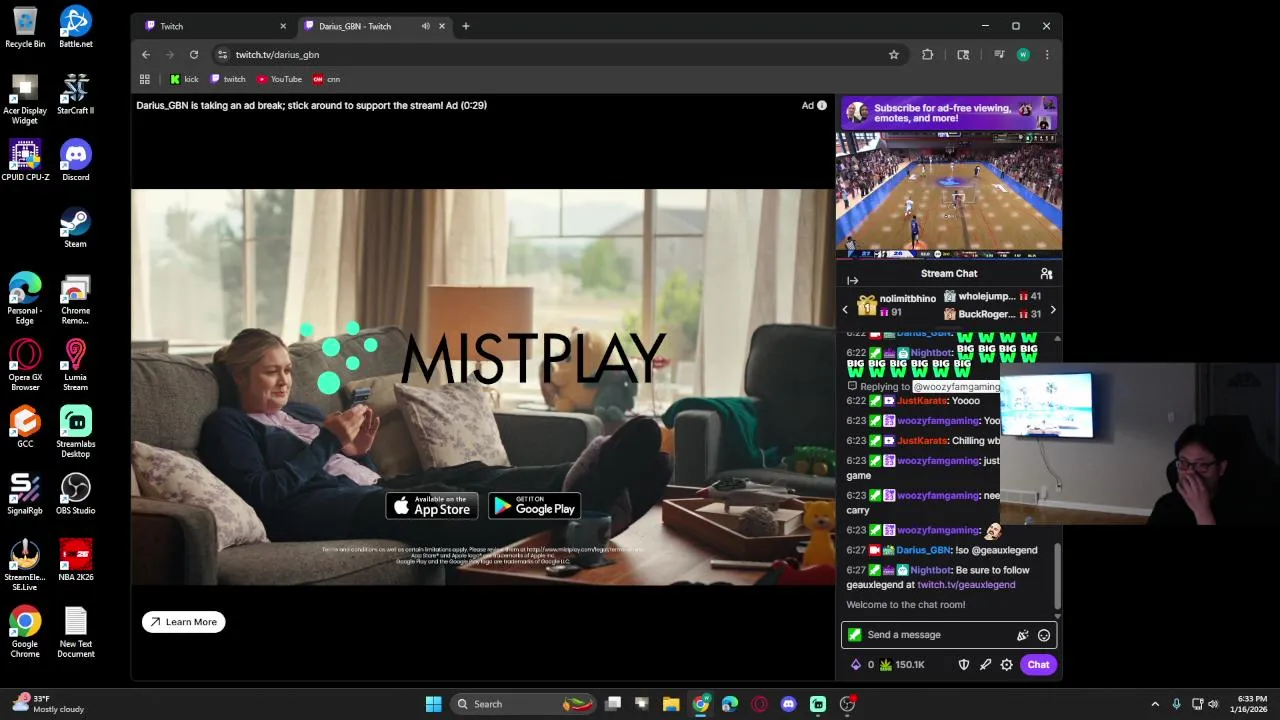Open Windows Start menu

point(433,704)
